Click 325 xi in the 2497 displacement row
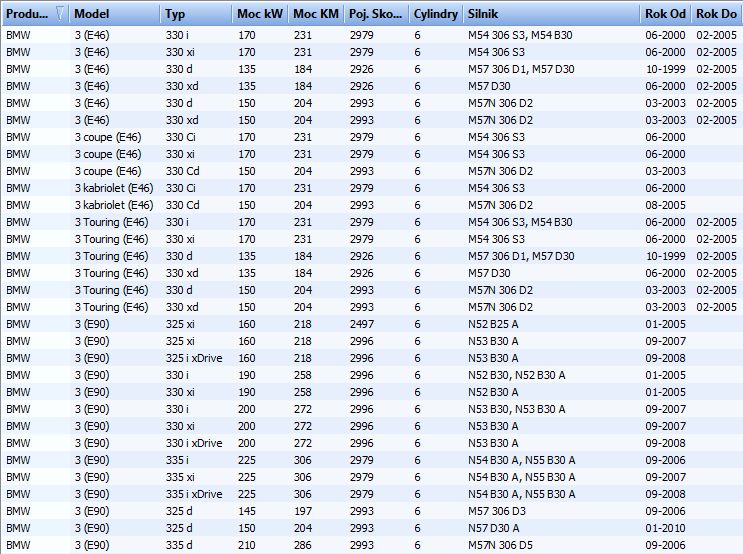Screen dimensions: 743x554 point(180,324)
